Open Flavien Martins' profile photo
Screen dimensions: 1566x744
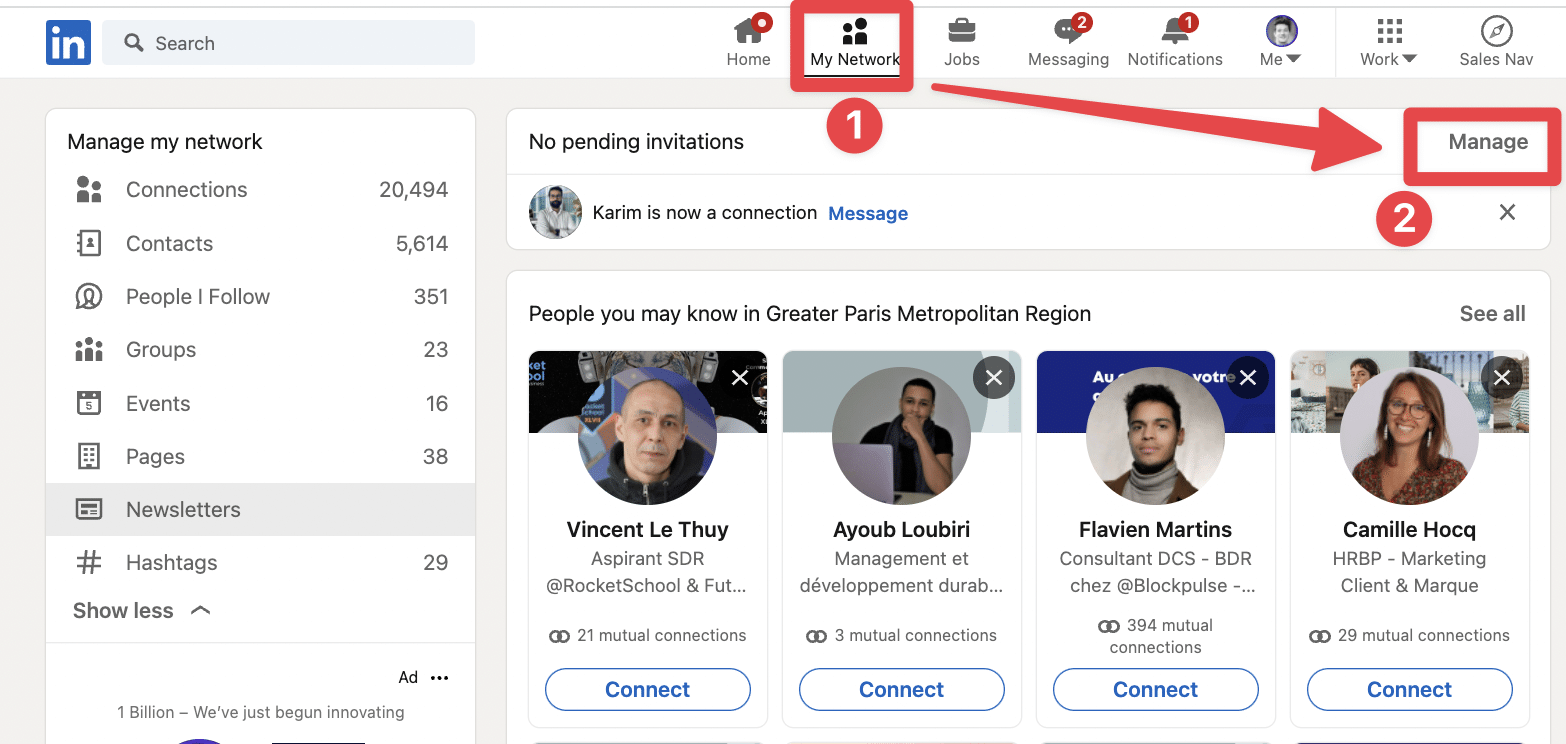(1155, 435)
